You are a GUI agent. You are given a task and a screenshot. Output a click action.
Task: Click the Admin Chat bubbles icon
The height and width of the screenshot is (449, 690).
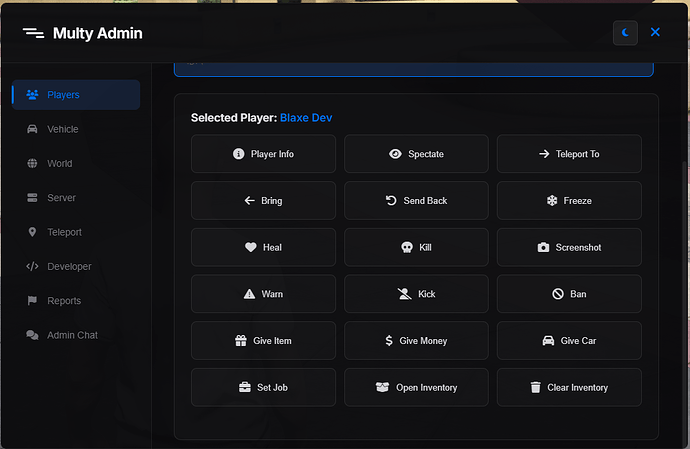[x=32, y=335]
